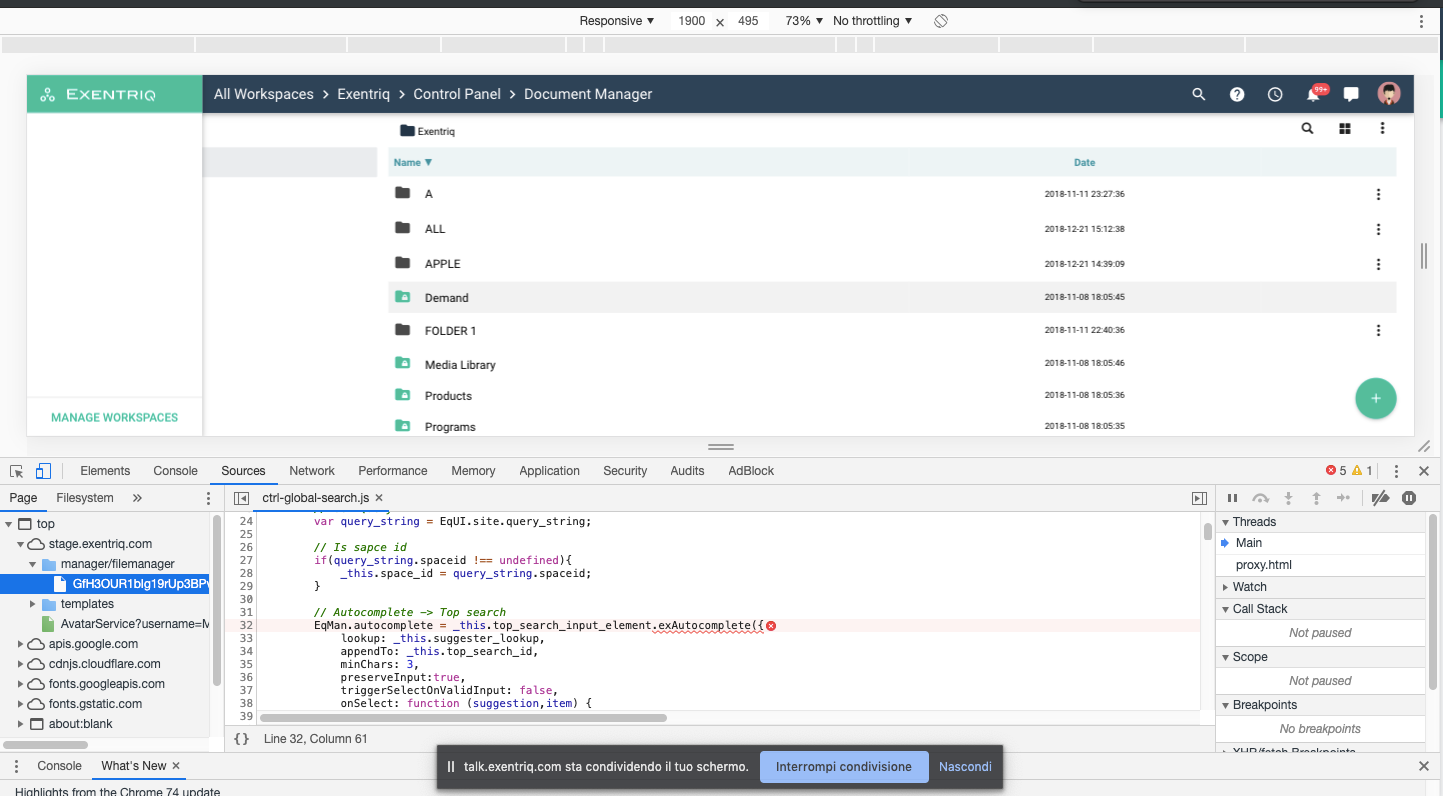
Task: Open the No throttling dropdown
Action: 872,21
